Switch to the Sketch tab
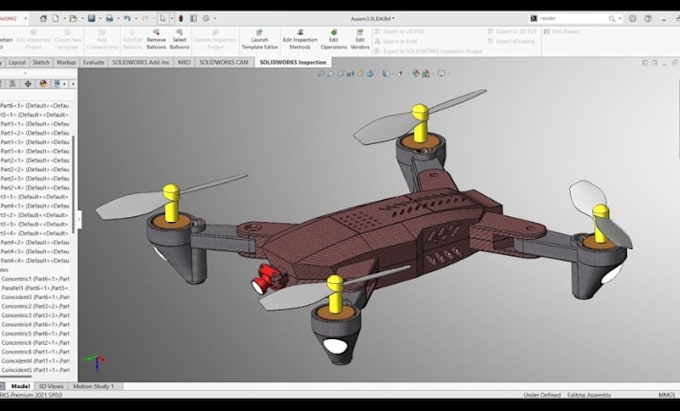This screenshot has height=411, width=680. coord(41,62)
